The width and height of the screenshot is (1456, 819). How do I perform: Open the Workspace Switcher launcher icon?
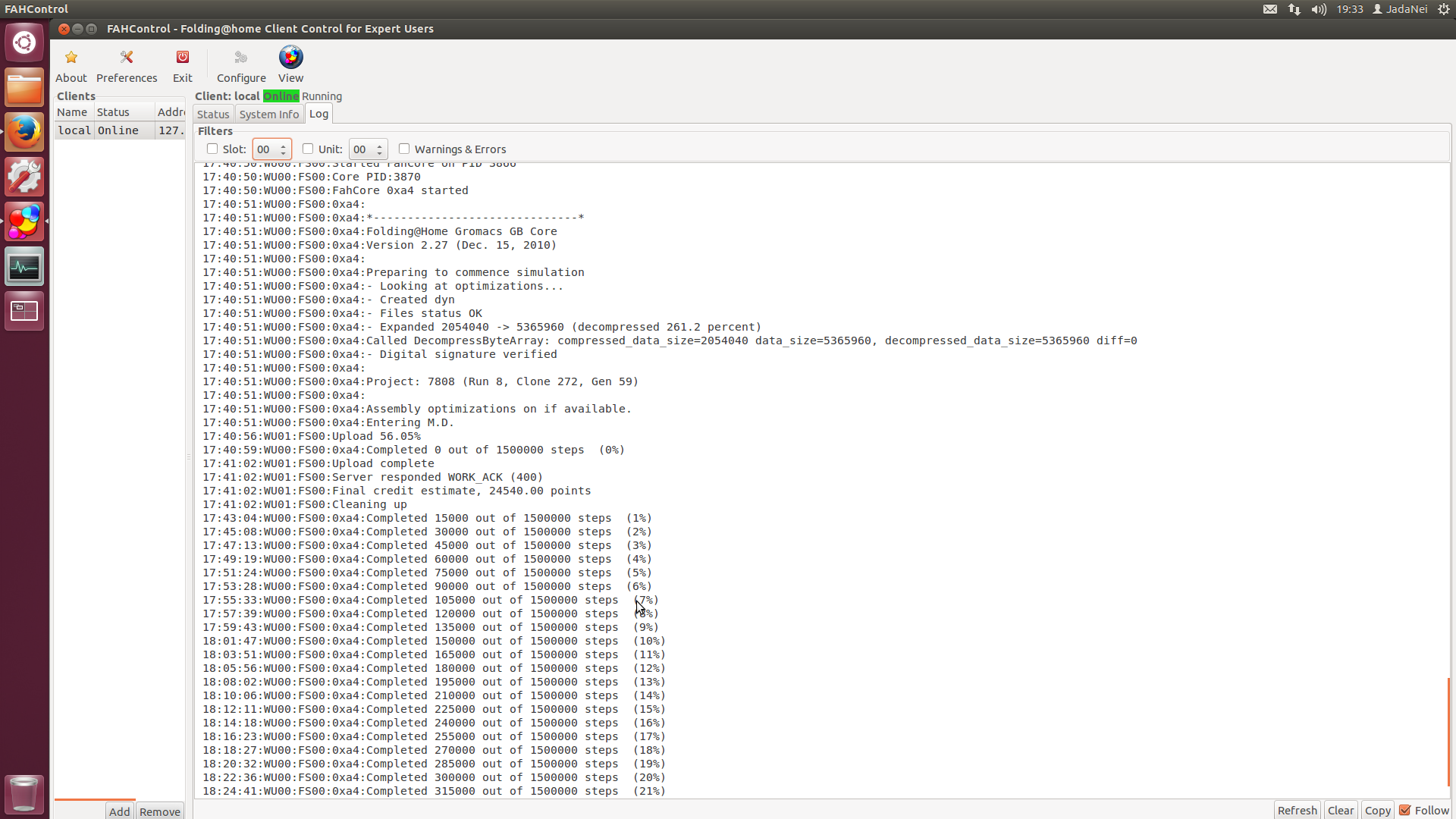click(24, 311)
